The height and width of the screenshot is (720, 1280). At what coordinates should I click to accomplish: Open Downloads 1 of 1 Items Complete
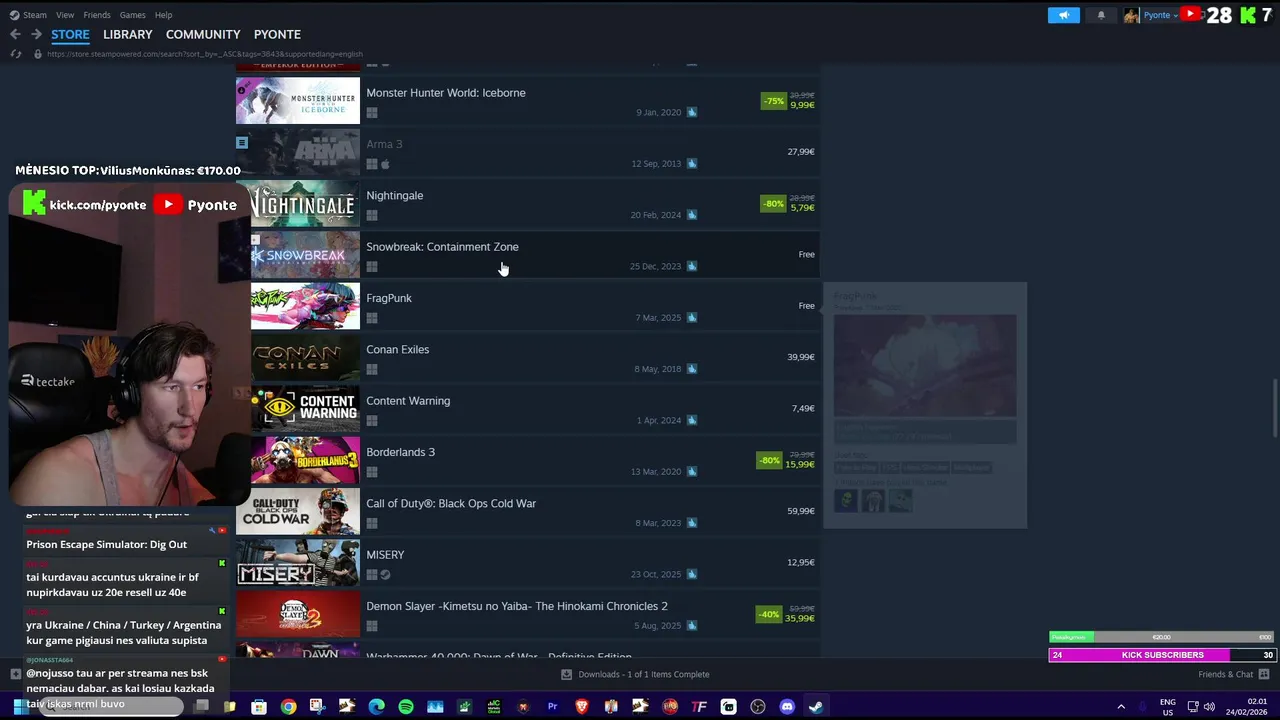(635, 674)
